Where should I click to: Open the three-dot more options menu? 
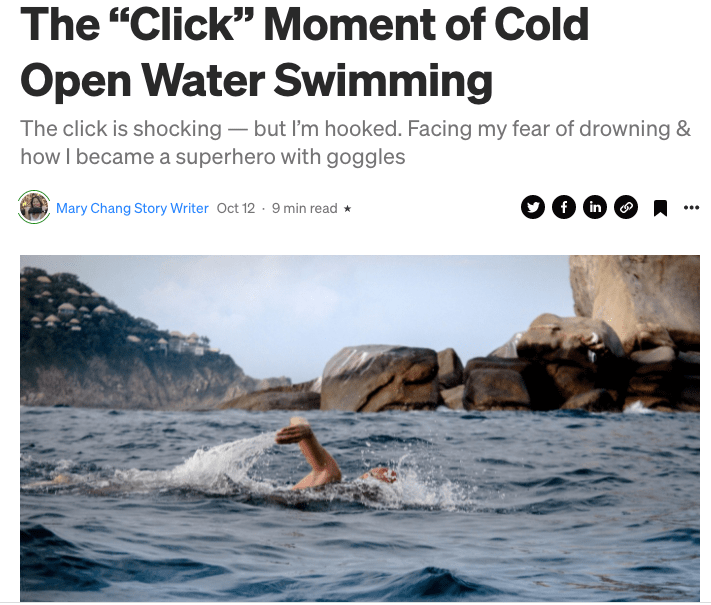(691, 208)
